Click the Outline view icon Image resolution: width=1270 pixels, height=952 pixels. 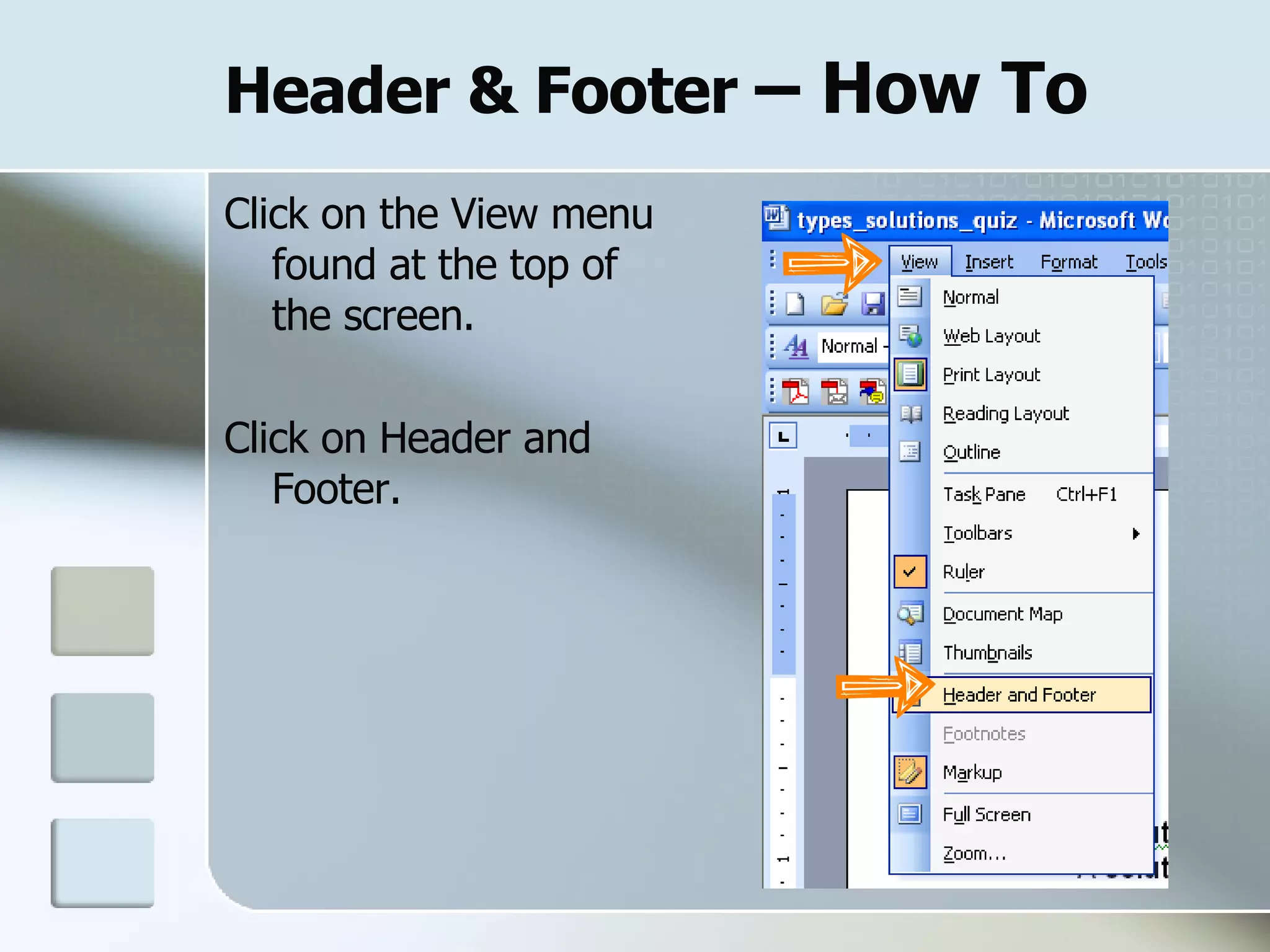[910, 452]
